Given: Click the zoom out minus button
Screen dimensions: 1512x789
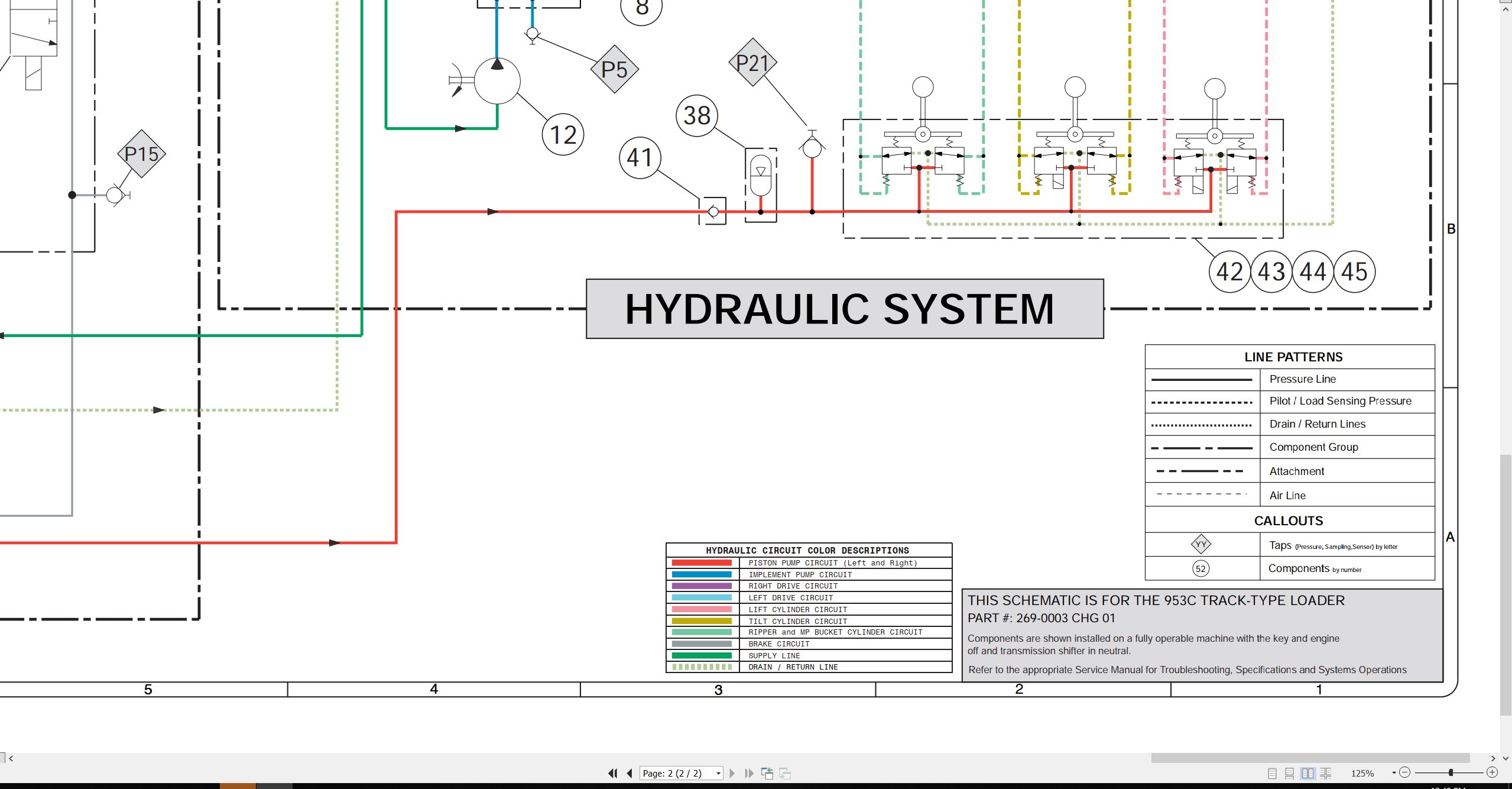Looking at the screenshot, I should coord(1405,772).
